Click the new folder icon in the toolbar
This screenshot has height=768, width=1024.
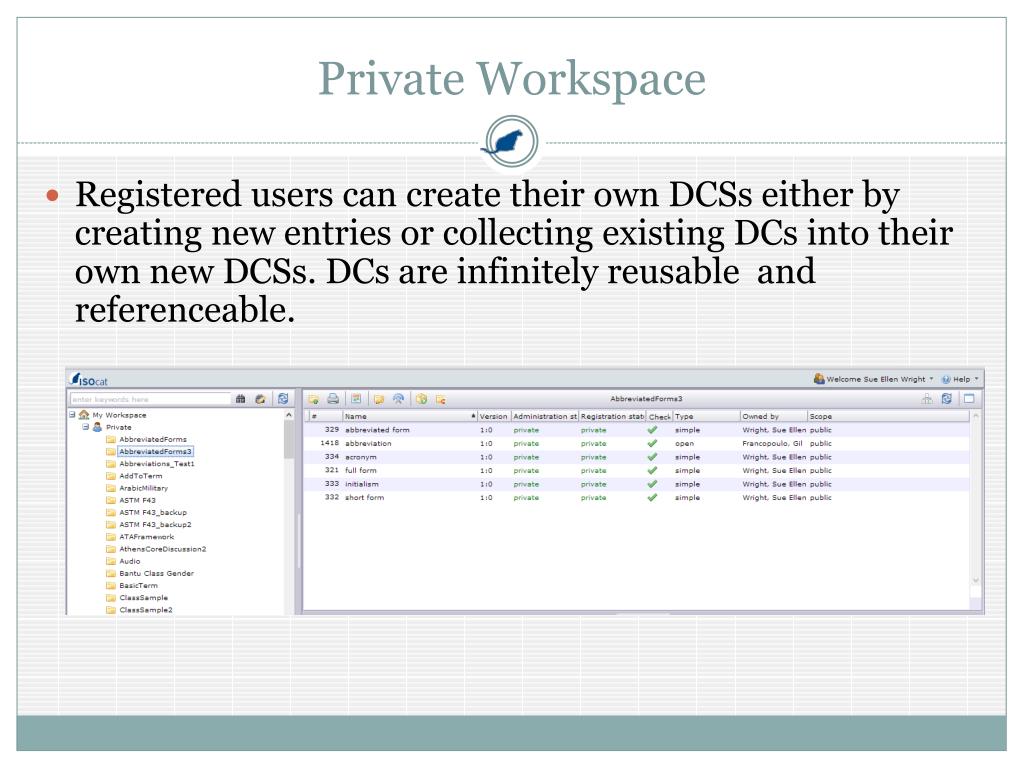313,399
